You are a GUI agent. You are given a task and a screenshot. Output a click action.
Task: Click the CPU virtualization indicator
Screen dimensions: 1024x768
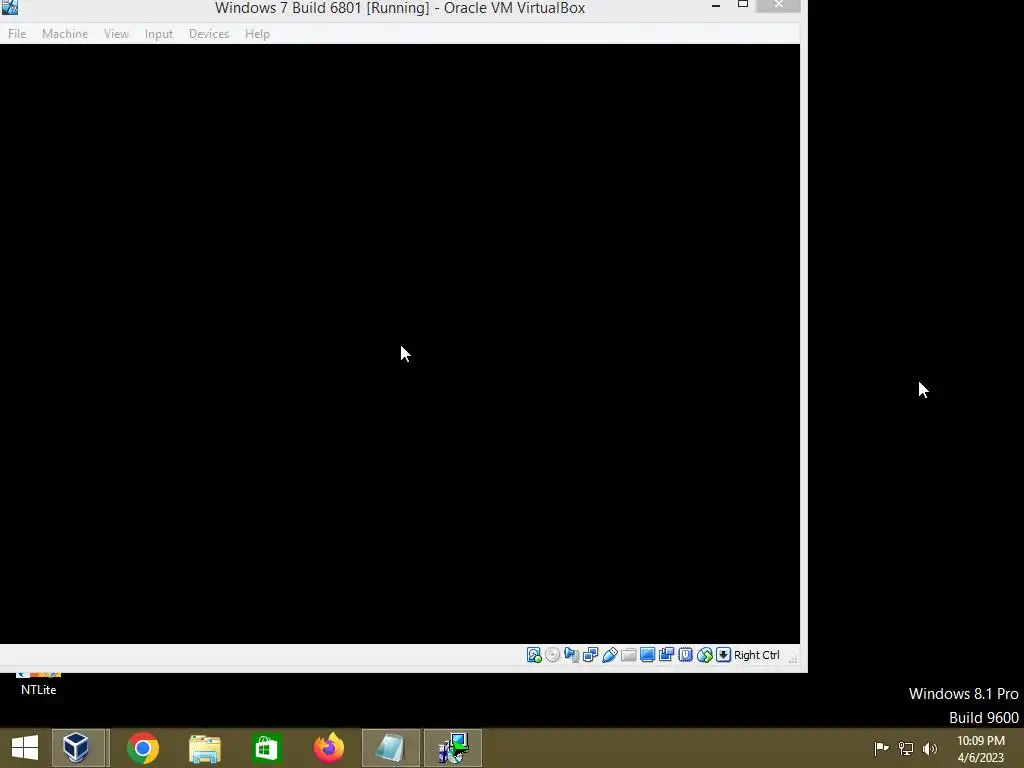(x=685, y=655)
